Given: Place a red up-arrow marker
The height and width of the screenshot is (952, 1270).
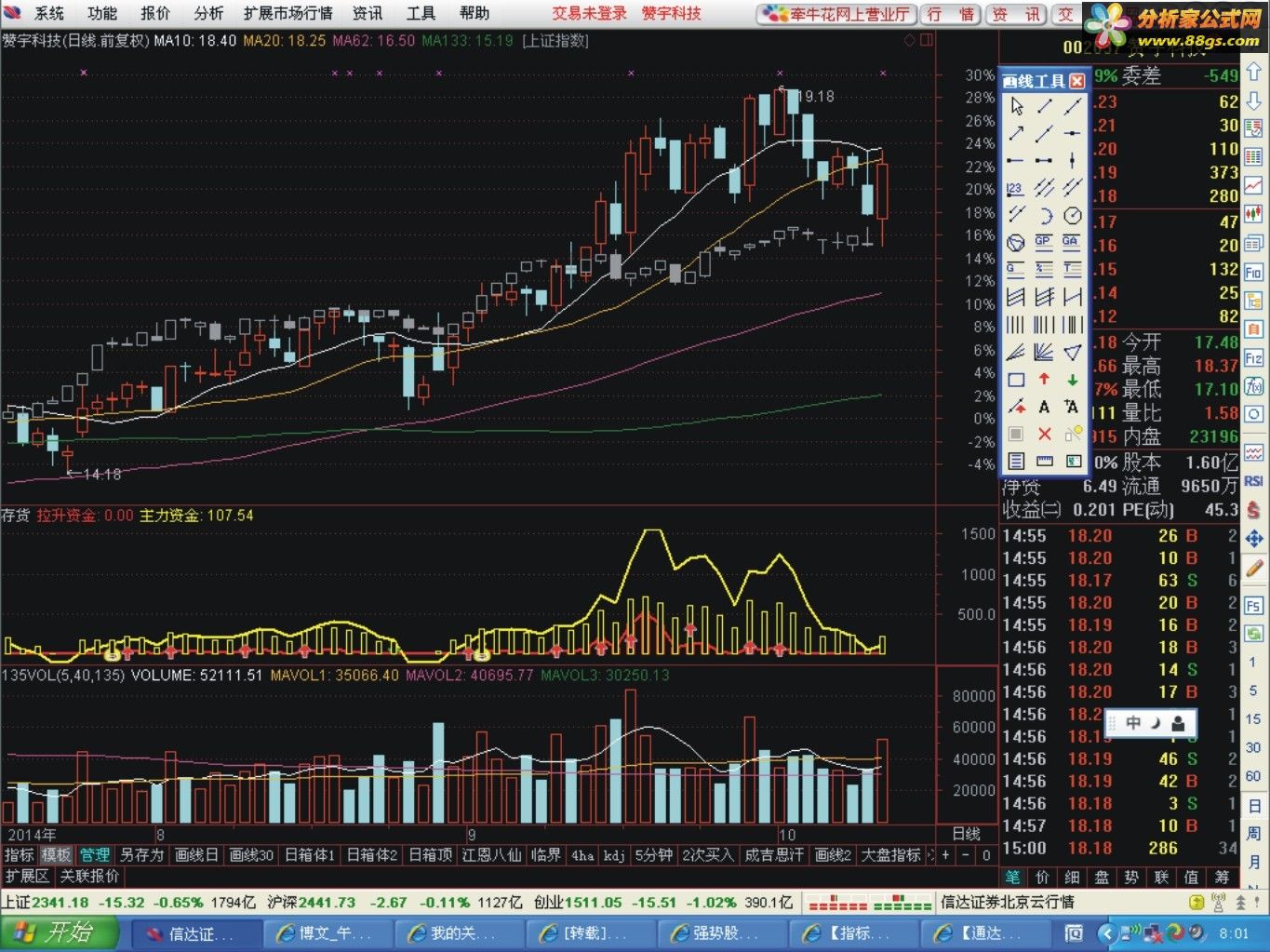Looking at the screenshot, I should (1044, 380).
